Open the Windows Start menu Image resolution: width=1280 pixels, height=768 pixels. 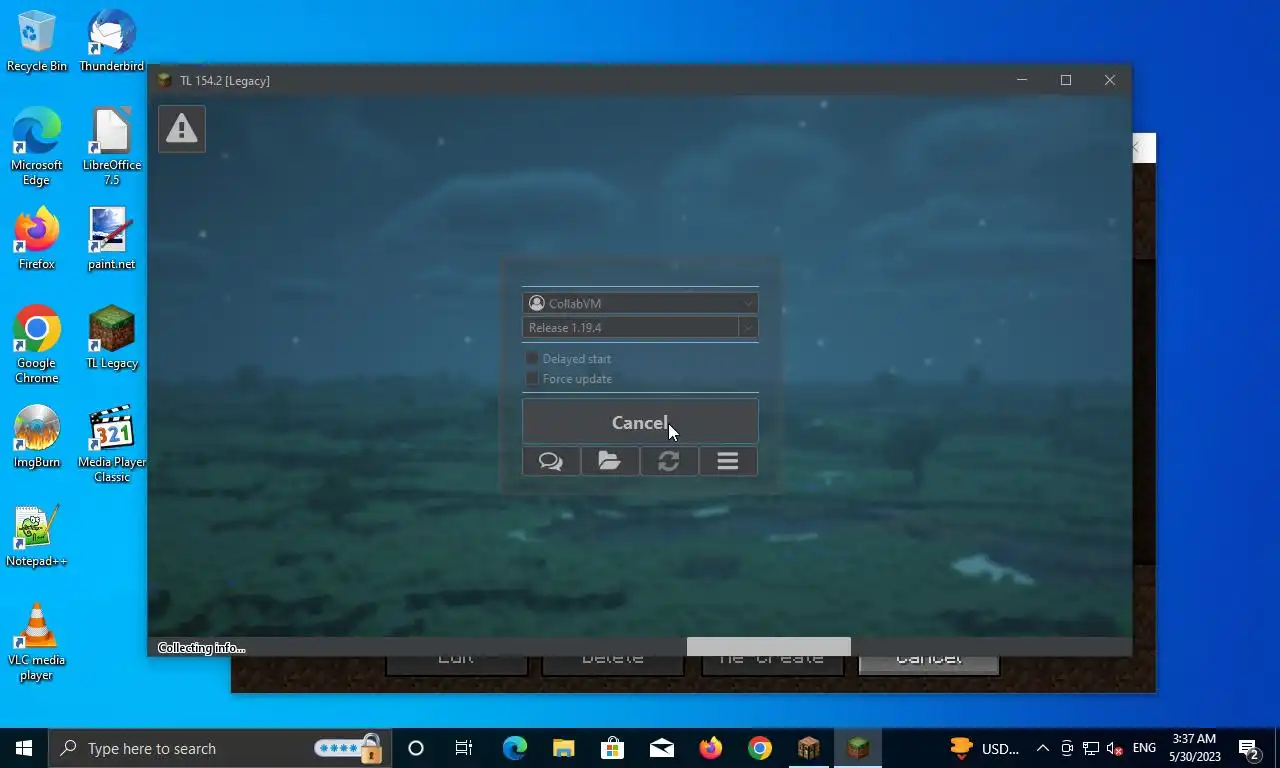(24, 748)
